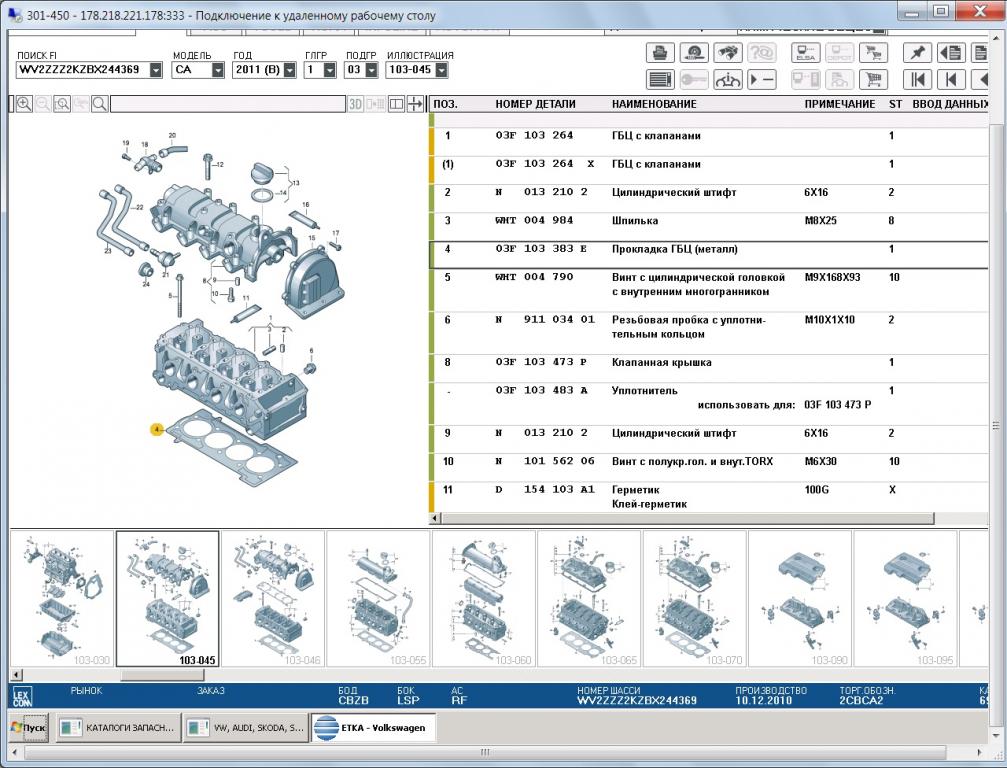Click the zoom area magnifier icon
This screenshot has height=768, width=1007.
(62, 104)
